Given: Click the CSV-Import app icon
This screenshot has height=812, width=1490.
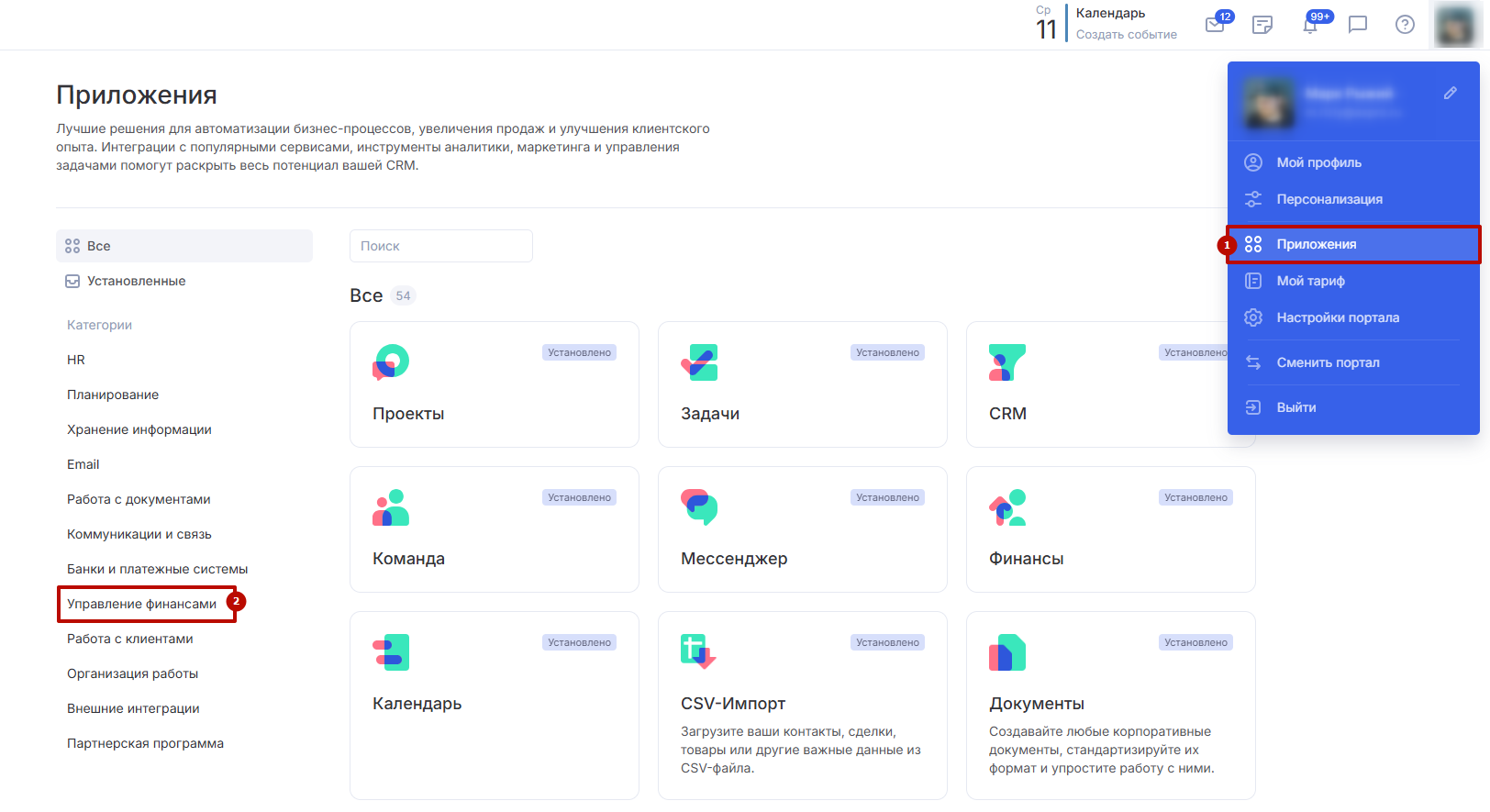Looking at the screenshot, I should click(698, 652).
